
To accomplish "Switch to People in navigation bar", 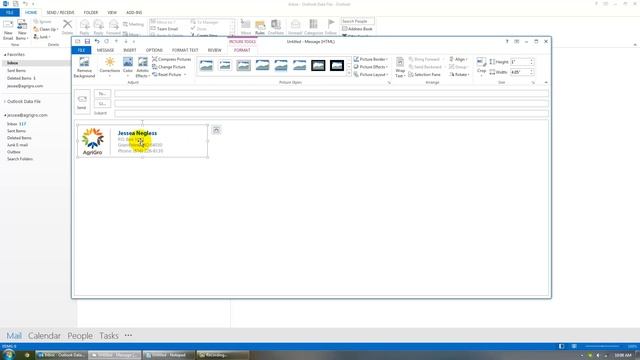I will click(80, 336).
